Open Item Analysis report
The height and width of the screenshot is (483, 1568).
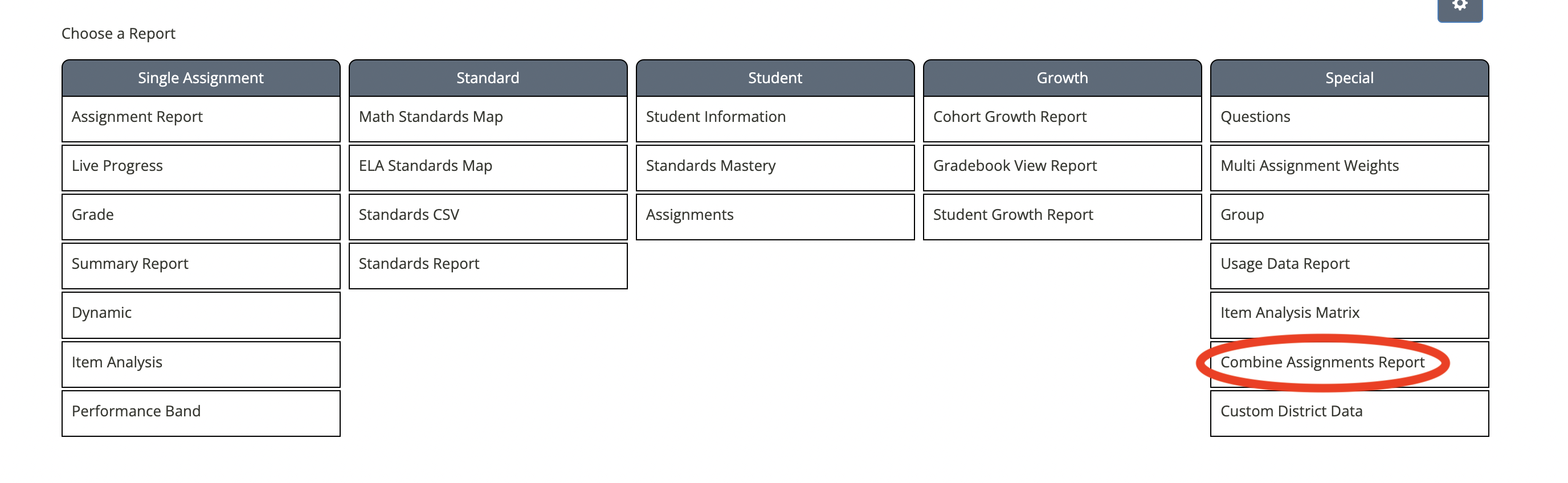(x=200, y=363)
